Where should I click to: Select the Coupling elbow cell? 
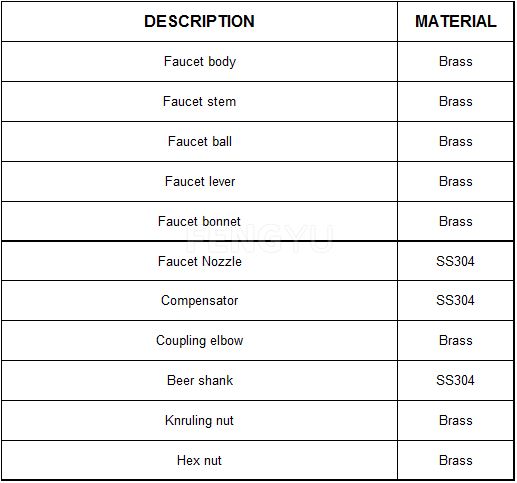[x=199, y=341]
